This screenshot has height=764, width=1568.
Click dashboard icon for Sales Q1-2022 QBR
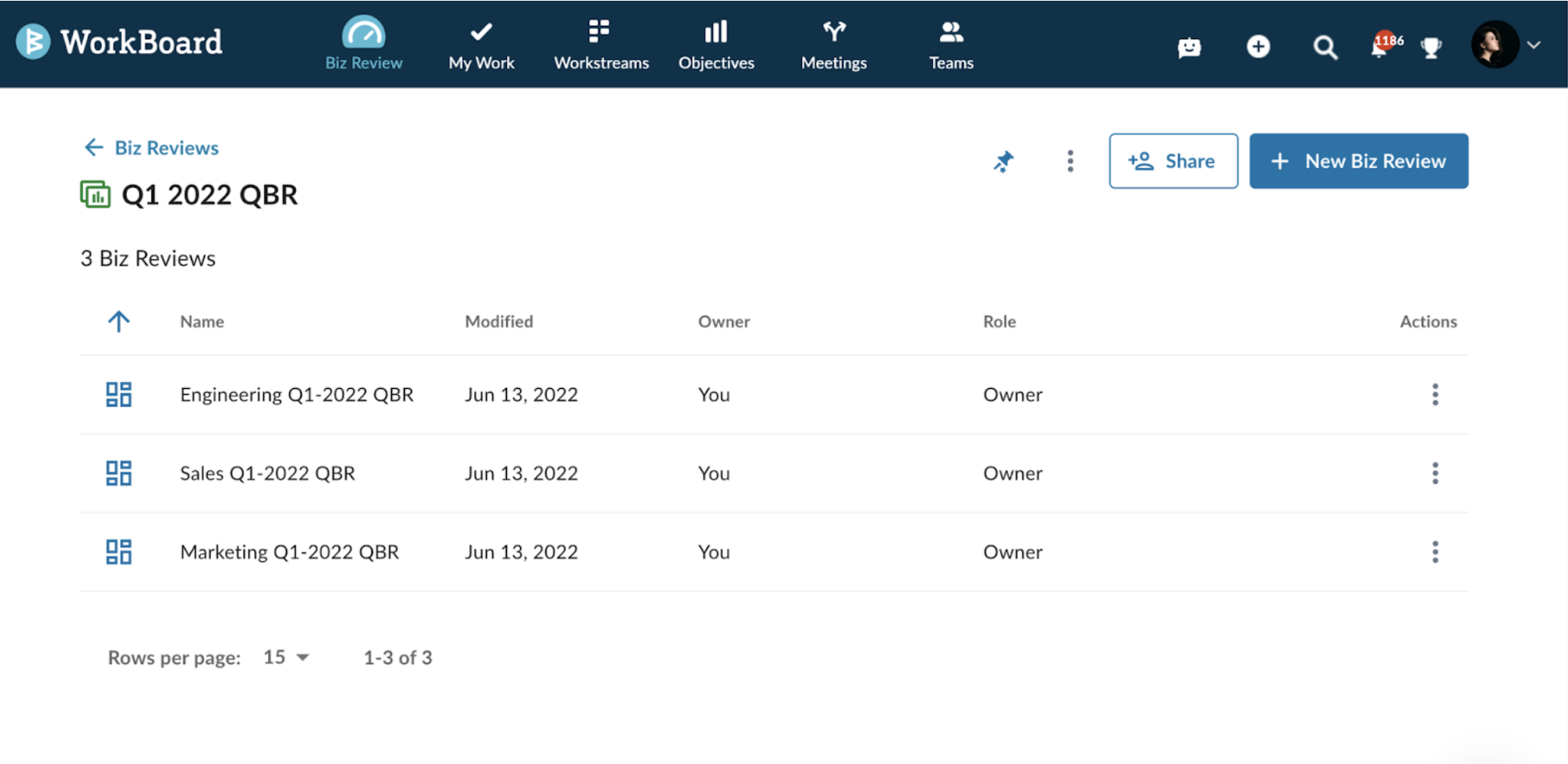click(x=119, y=473)
